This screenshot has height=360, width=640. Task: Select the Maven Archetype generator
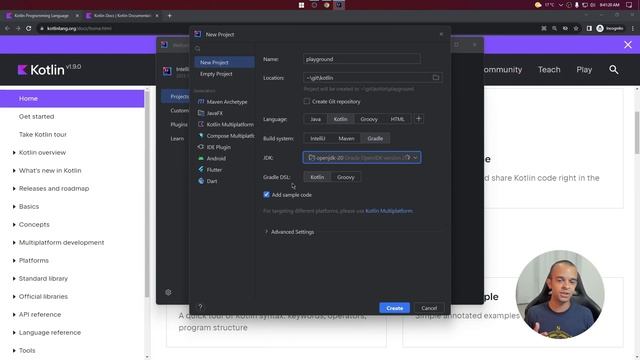[x=223, y=102]
